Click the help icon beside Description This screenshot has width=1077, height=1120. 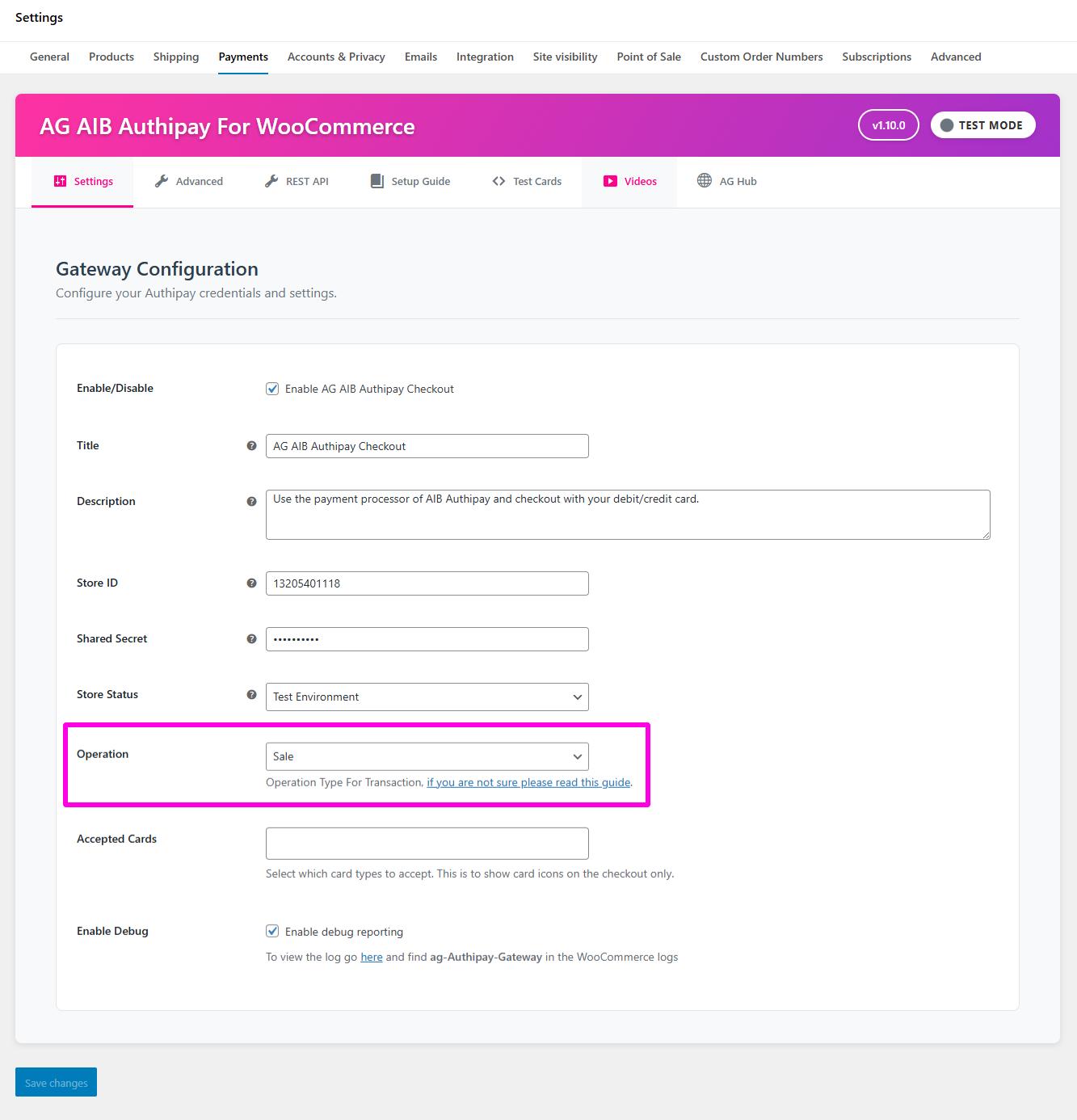click(x=251, y=502)
